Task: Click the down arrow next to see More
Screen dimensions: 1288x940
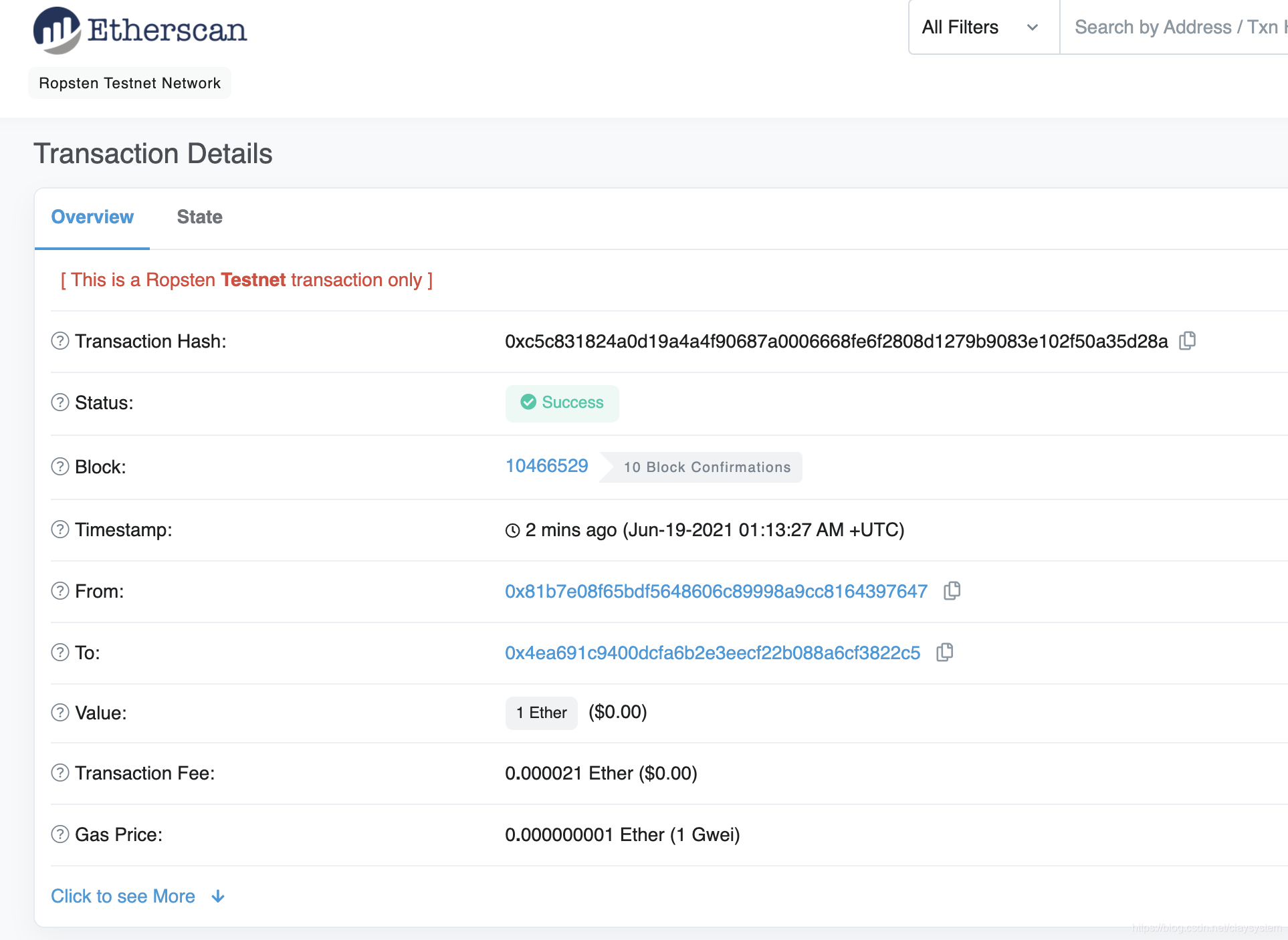Action: 218,897
